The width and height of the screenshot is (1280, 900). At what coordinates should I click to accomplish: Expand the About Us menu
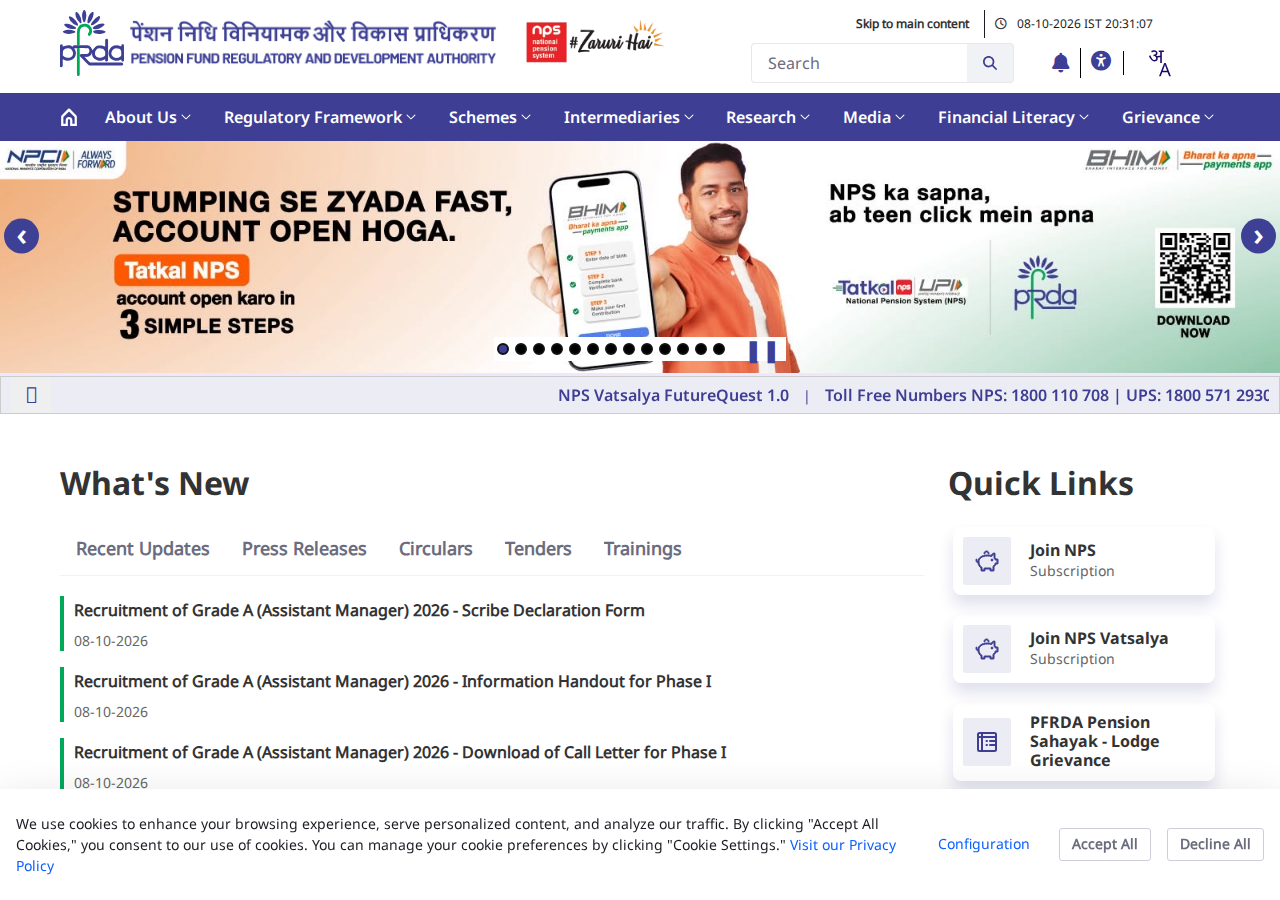pyautogui.click(x=148, y=117)
